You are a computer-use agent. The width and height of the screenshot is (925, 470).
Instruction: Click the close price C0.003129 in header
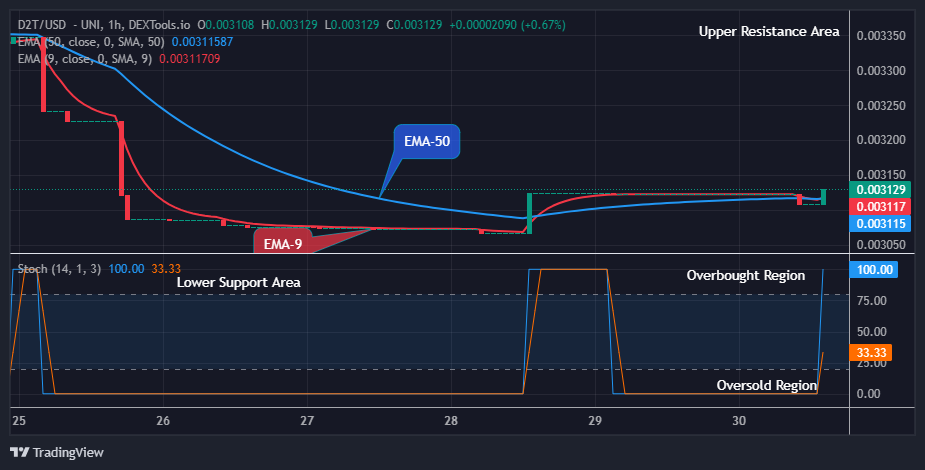[414, 25]
